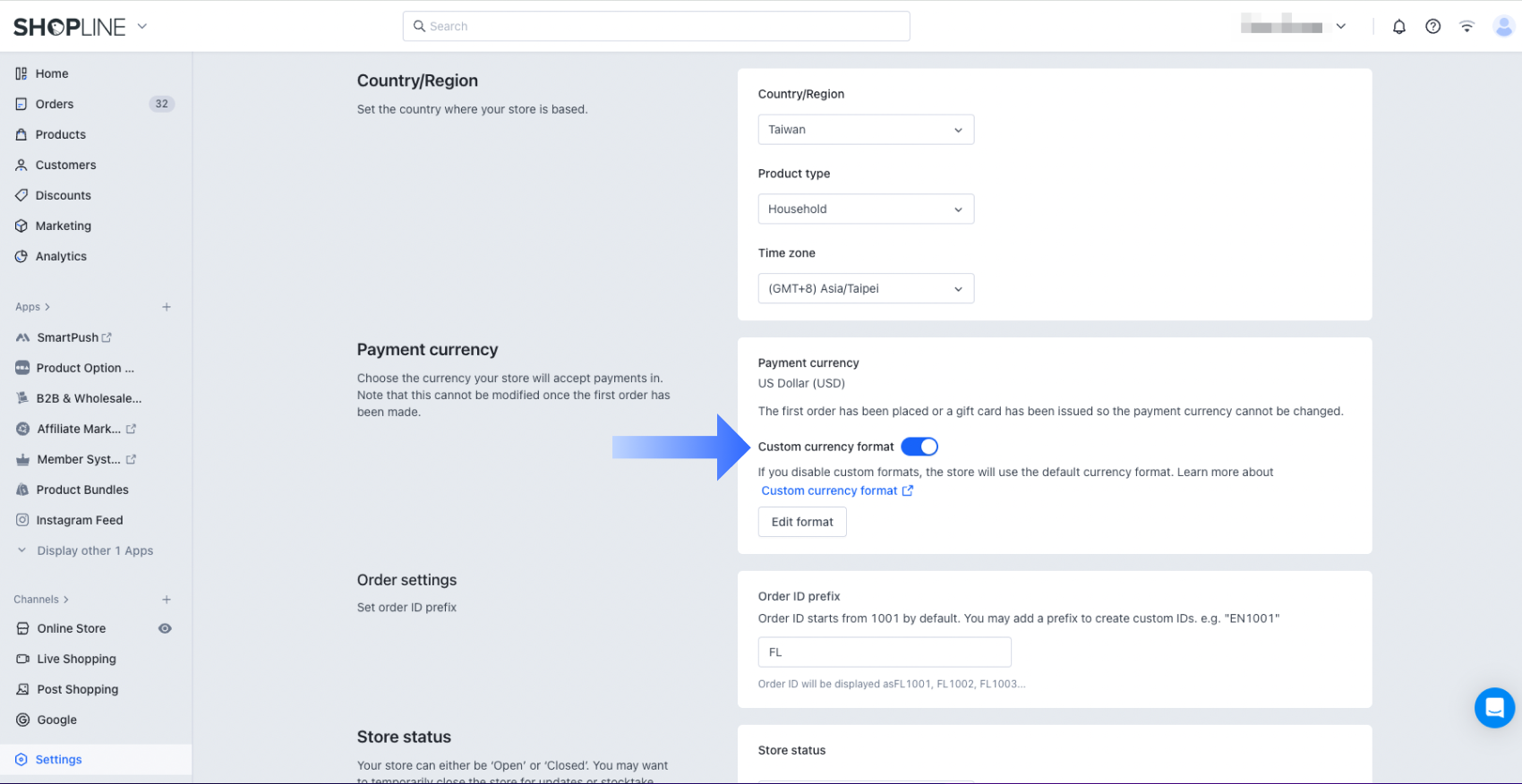Click the top Search box
1522x784 pixels.
coord(656,27)
